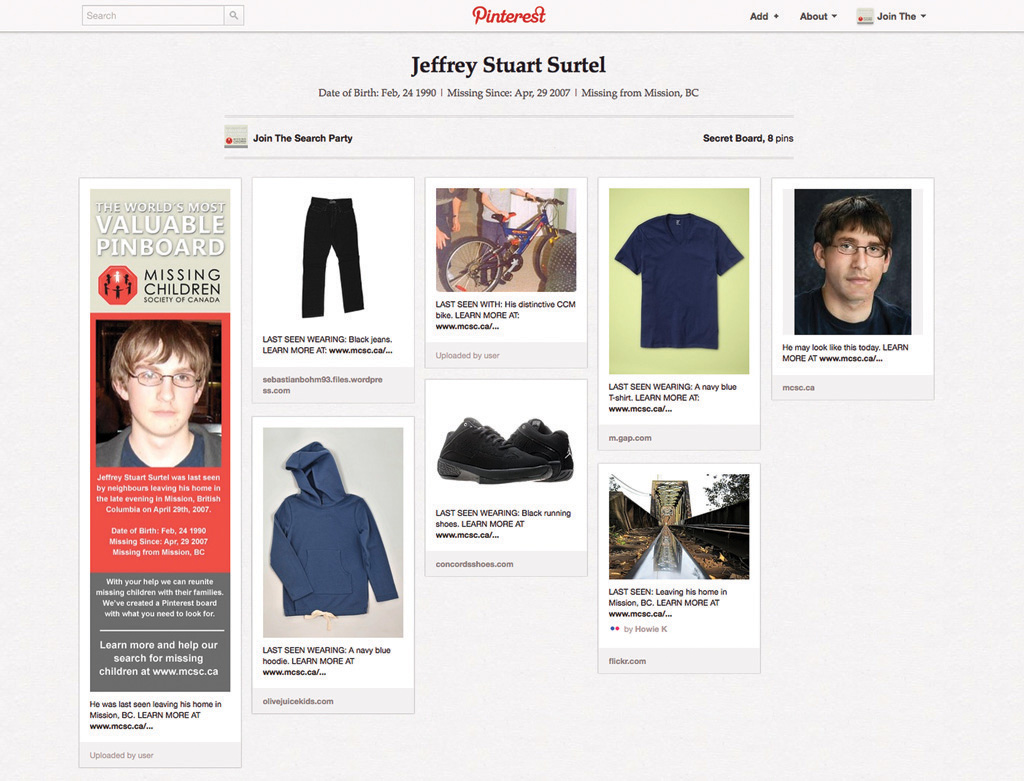Click the Flickr dots icon by Howie K
The width and height of the screenshot is (1024, 781).
click(x=614, y=629)
